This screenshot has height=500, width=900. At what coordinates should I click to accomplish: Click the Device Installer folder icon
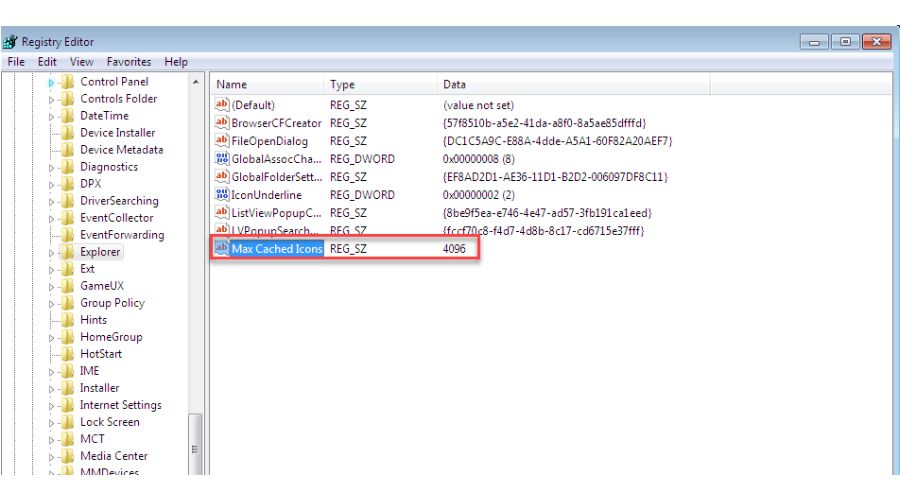click(x=68, y=133)
